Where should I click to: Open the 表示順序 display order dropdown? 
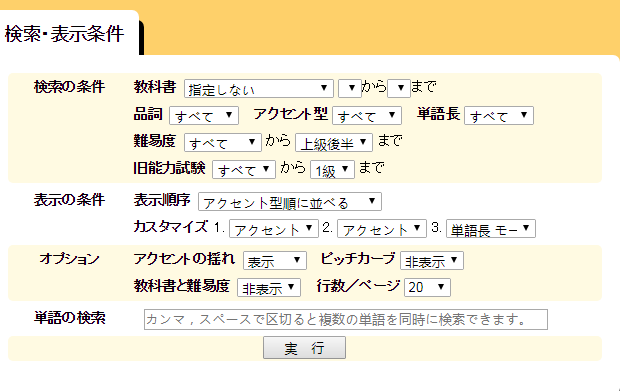pyautogui.click(x=290, y=202)
